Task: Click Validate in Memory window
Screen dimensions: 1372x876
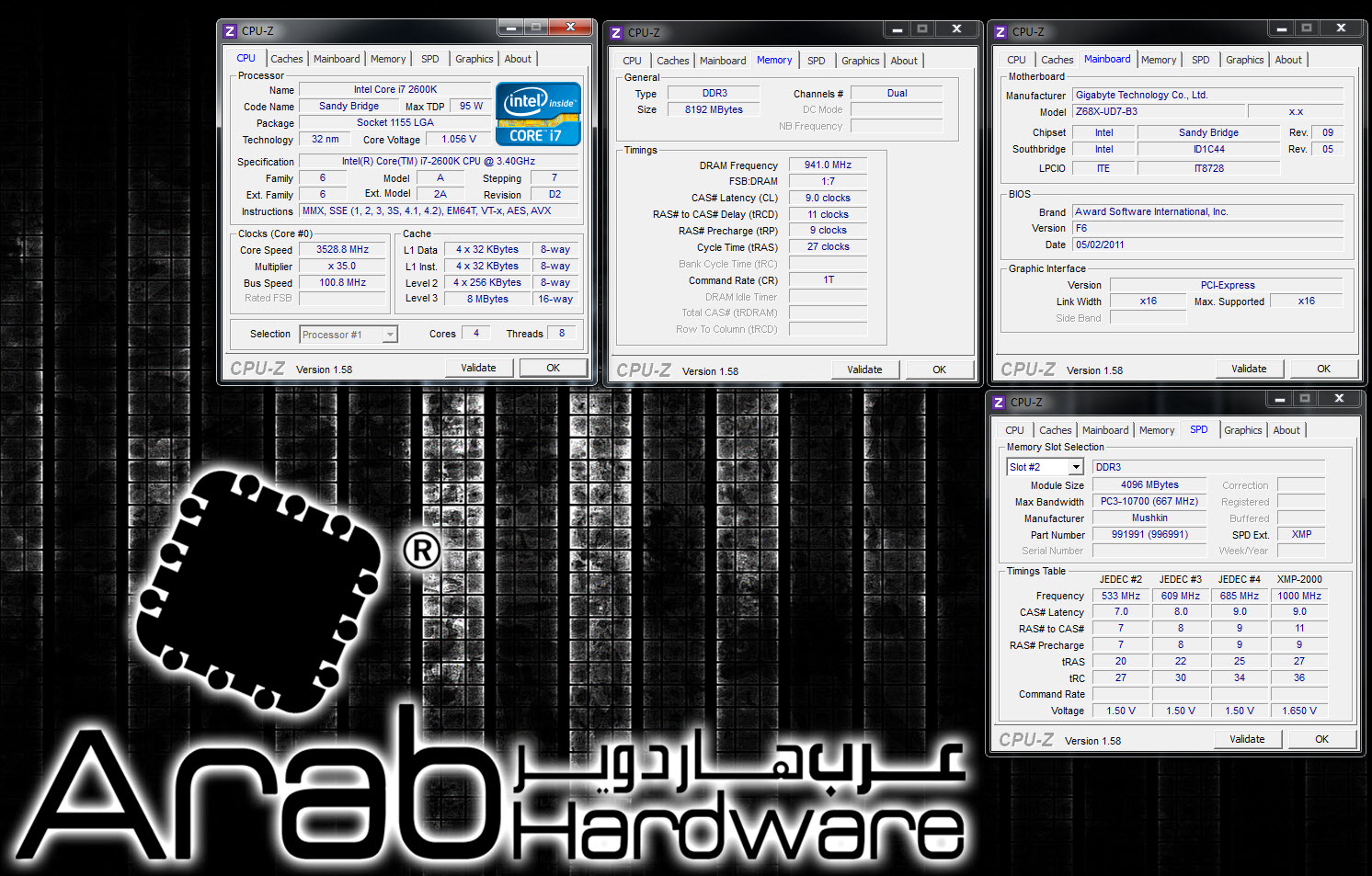Action: coord(864,370)
